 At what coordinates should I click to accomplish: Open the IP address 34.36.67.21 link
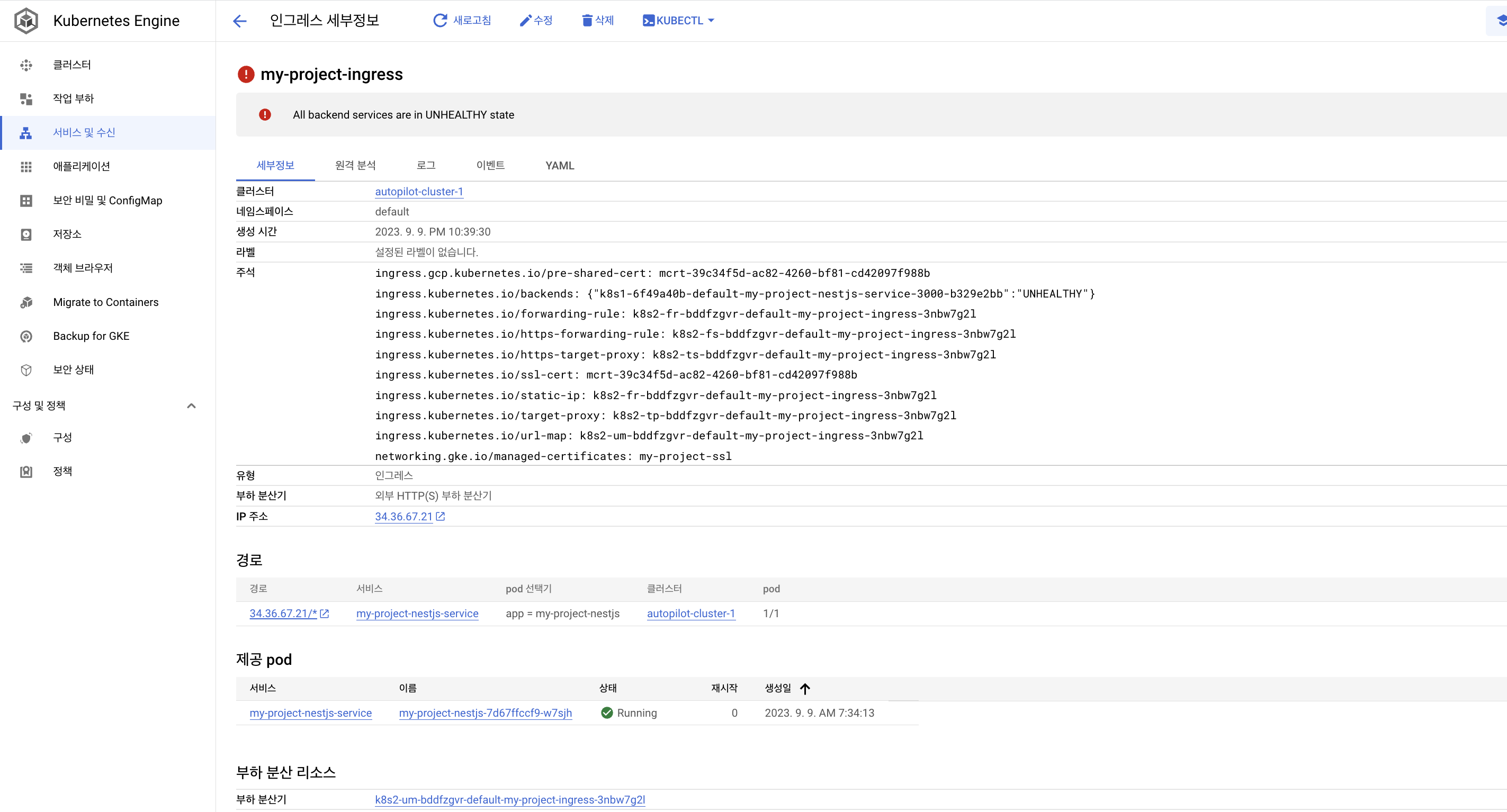coord(403,517)
